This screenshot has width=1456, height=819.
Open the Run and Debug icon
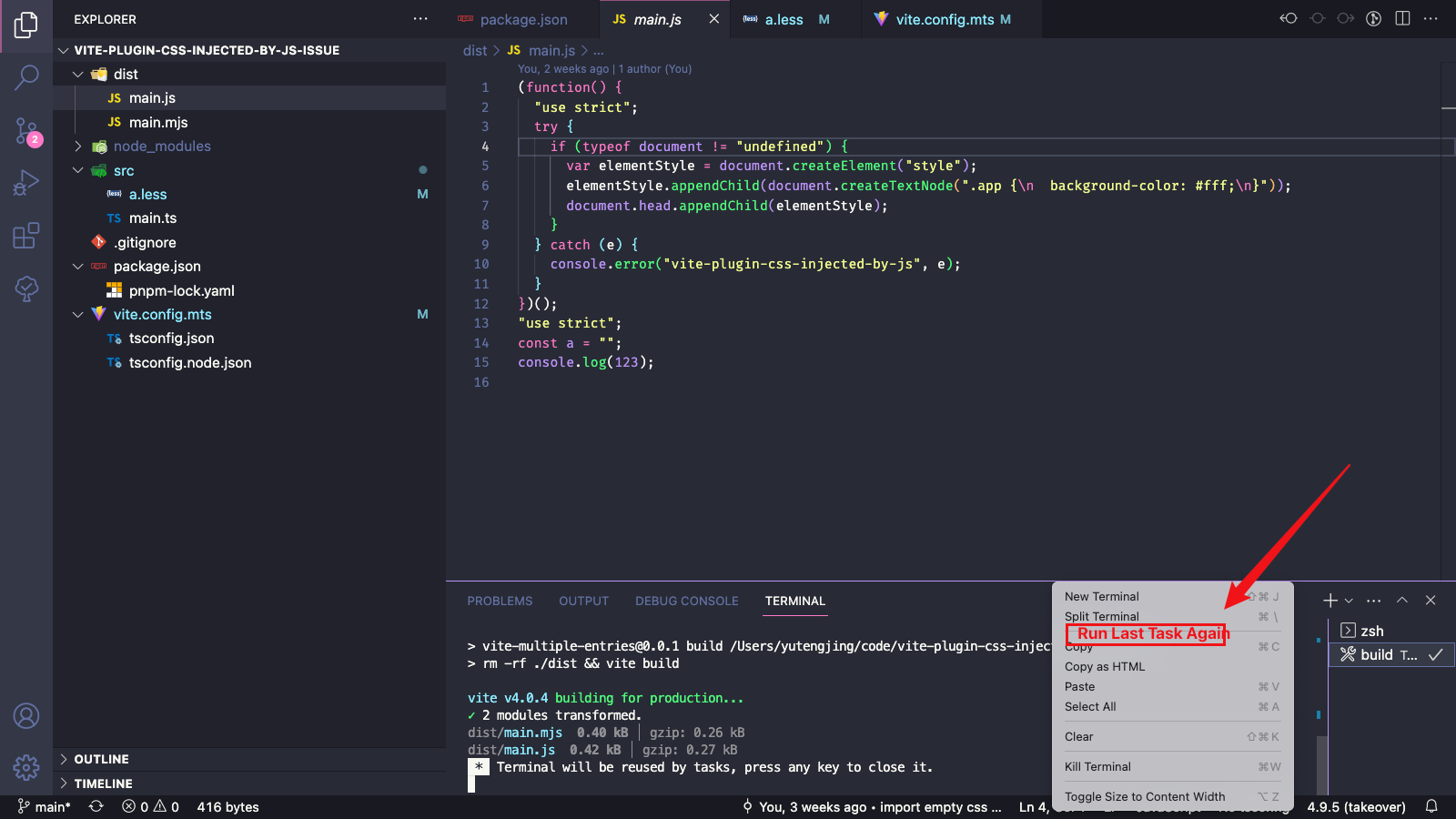[26, 182]
